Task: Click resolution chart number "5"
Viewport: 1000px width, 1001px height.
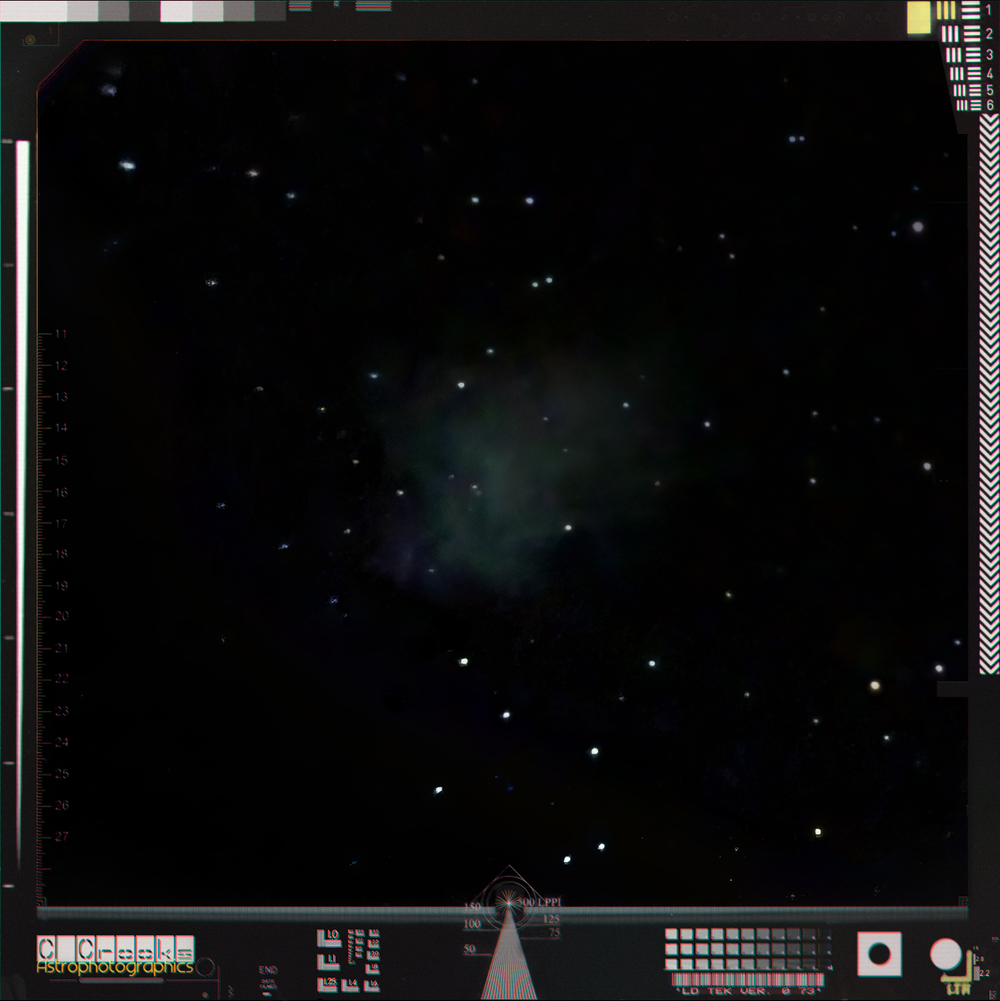Action: [x=990, y=90]
